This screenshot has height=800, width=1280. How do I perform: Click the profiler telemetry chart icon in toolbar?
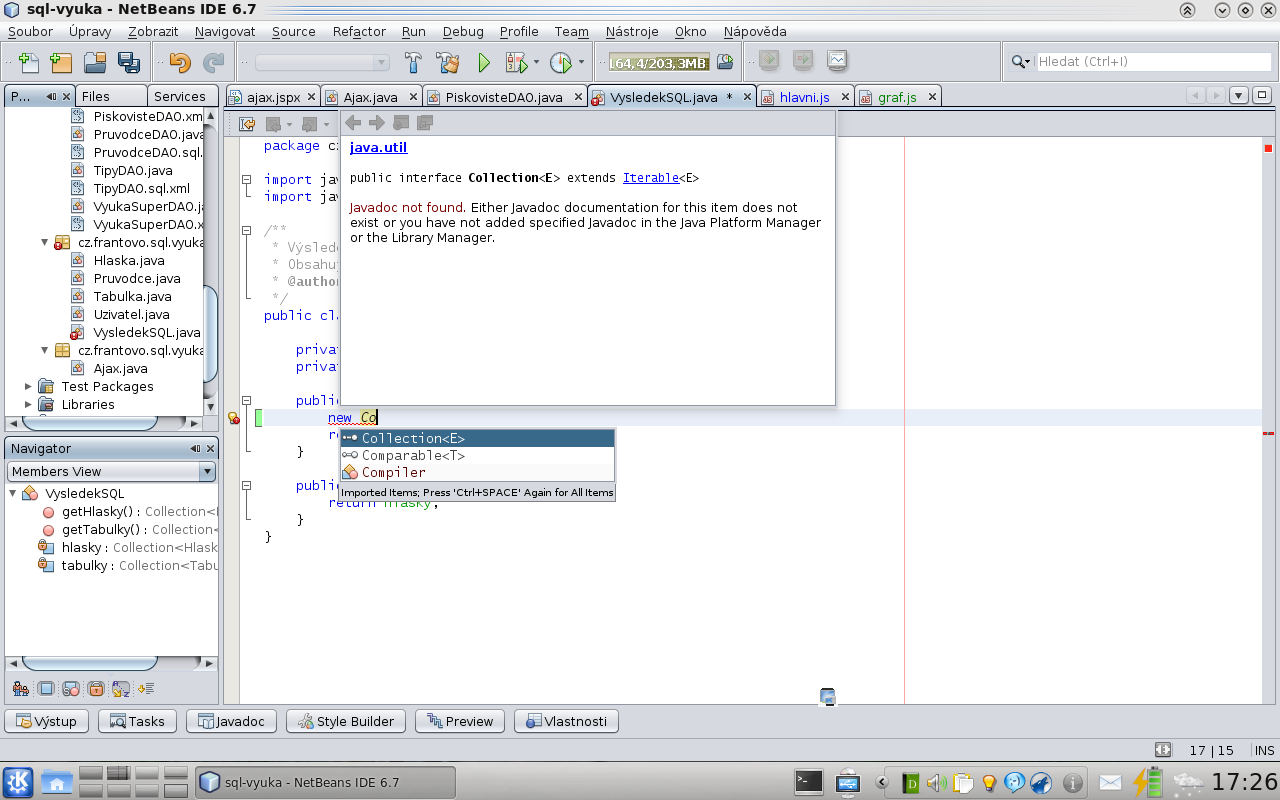tap(836, 61)
